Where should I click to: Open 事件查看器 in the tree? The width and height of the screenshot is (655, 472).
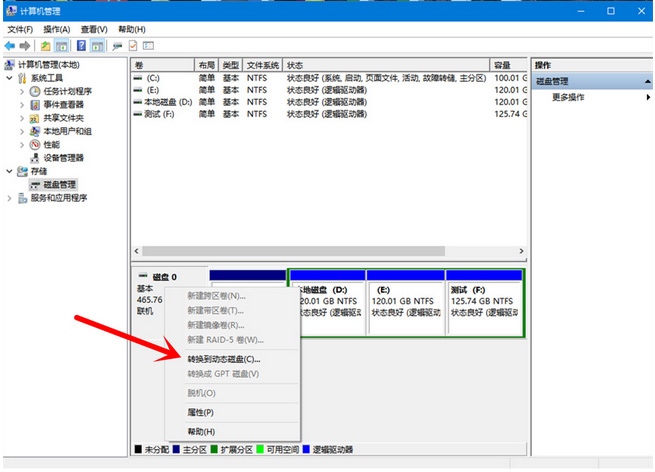pyautogui.click(x=63, y=104)
